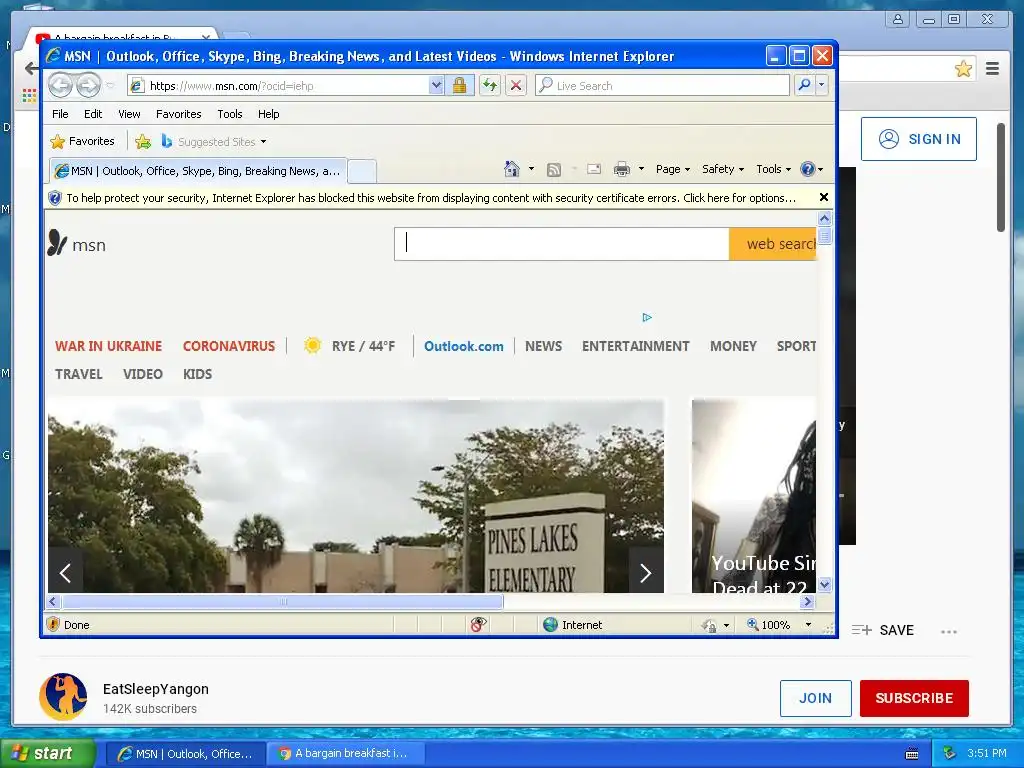Click the Internet security zone indicator
Viewport: 1024px width, 768px height.
pos(573,625)
